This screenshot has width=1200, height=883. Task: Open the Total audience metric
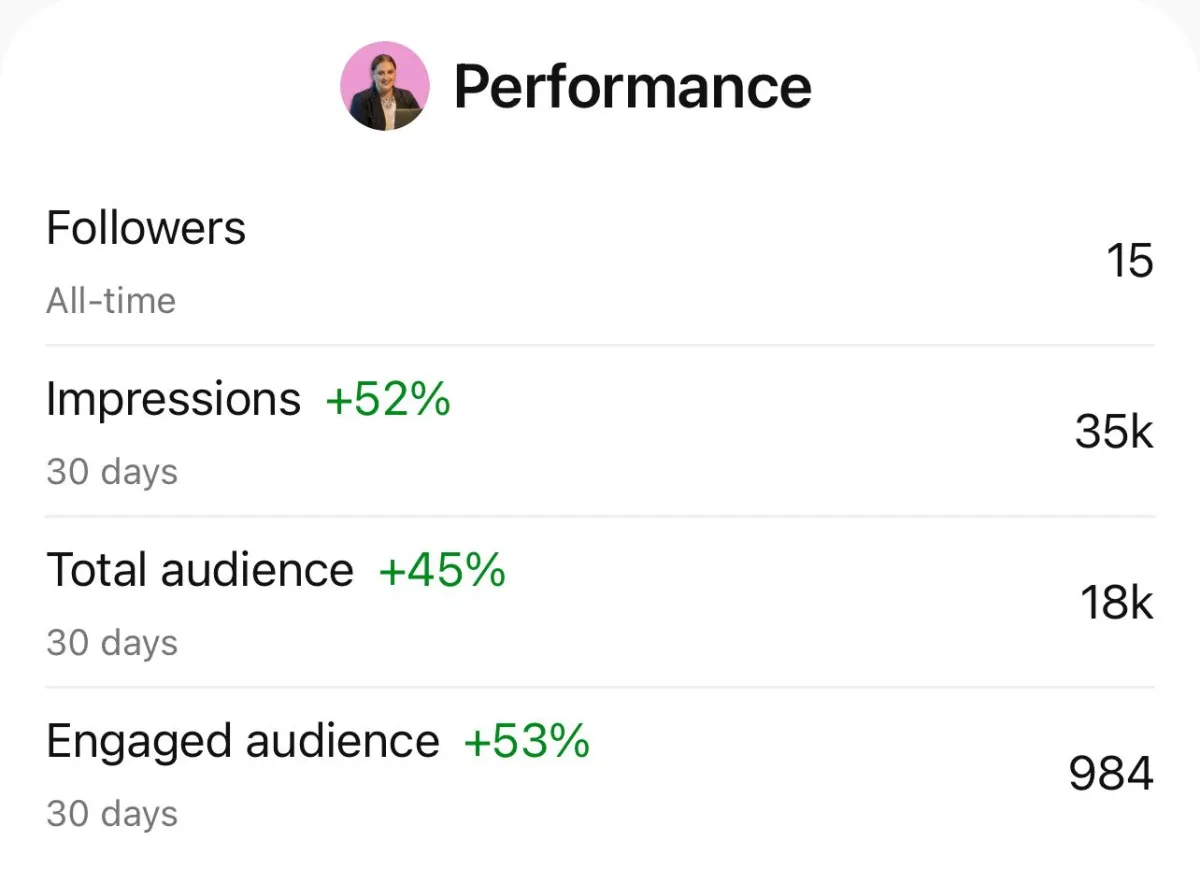[x=600, y=602]
